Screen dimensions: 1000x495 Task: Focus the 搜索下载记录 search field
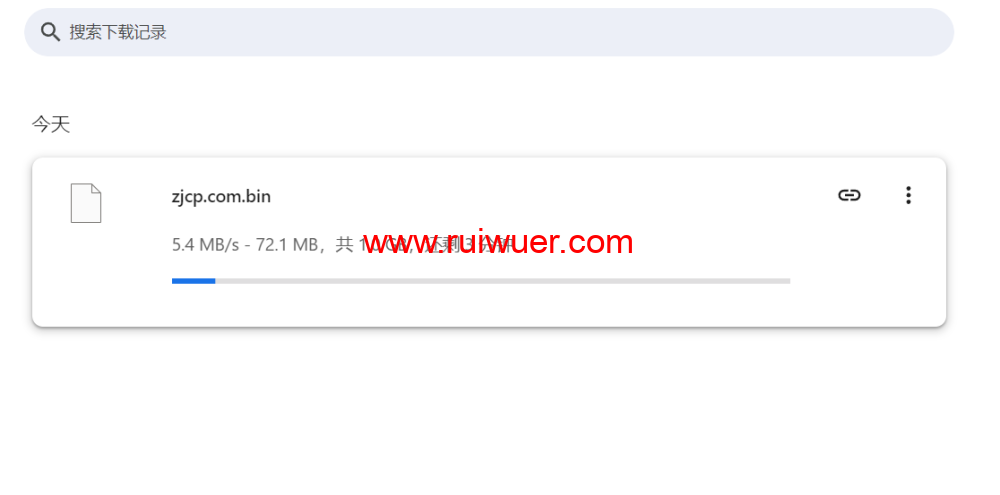click(x=489, y=32)
